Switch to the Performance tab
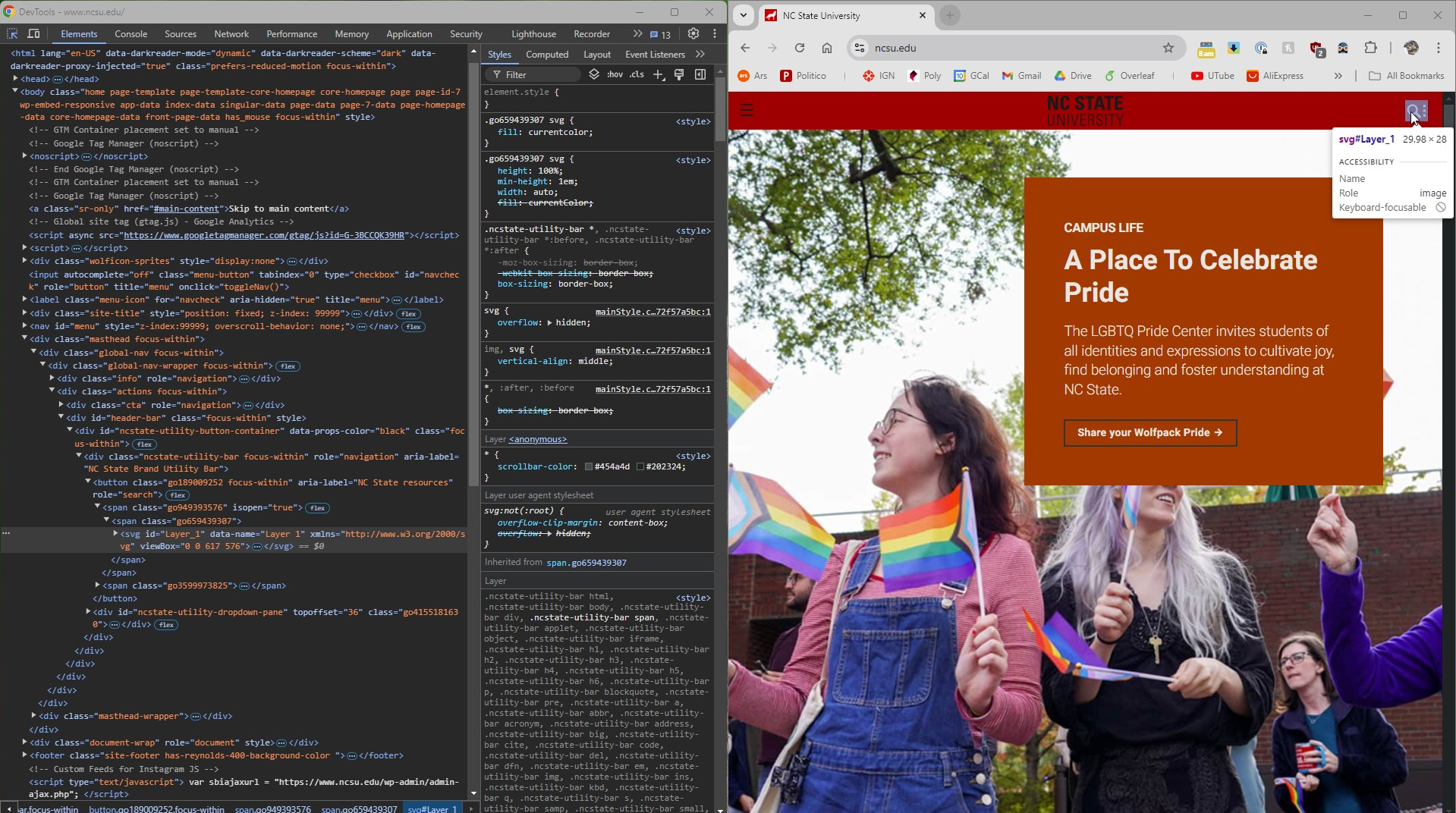Image resolution: width=1456 pixels, height=813 pixels. pyautogui.click(x=292, y=34)
